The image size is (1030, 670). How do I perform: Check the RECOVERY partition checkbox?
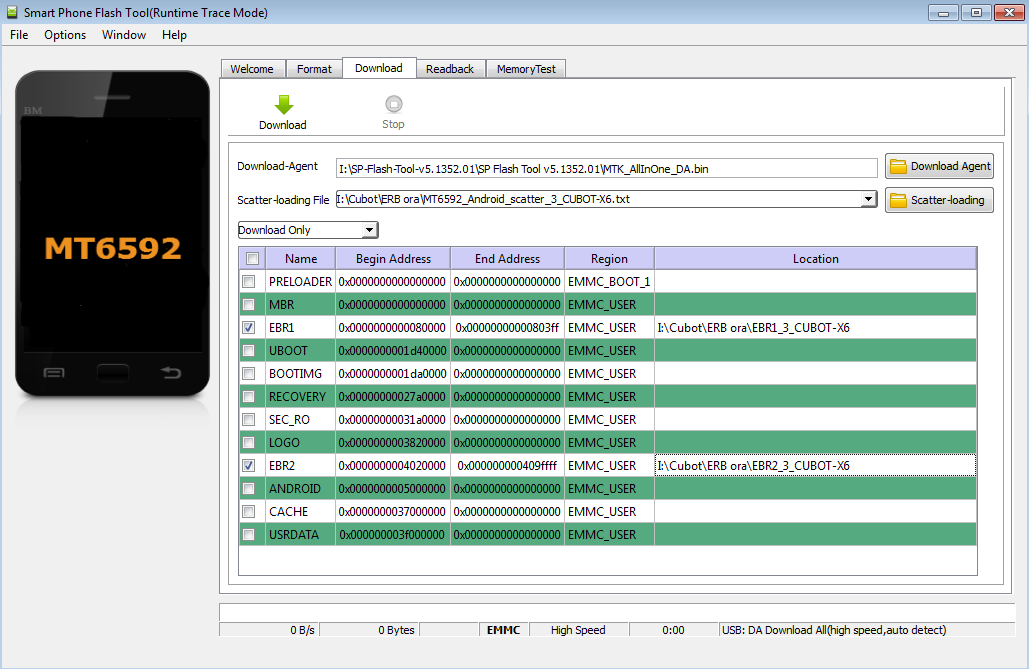click(x=249, y=396)
